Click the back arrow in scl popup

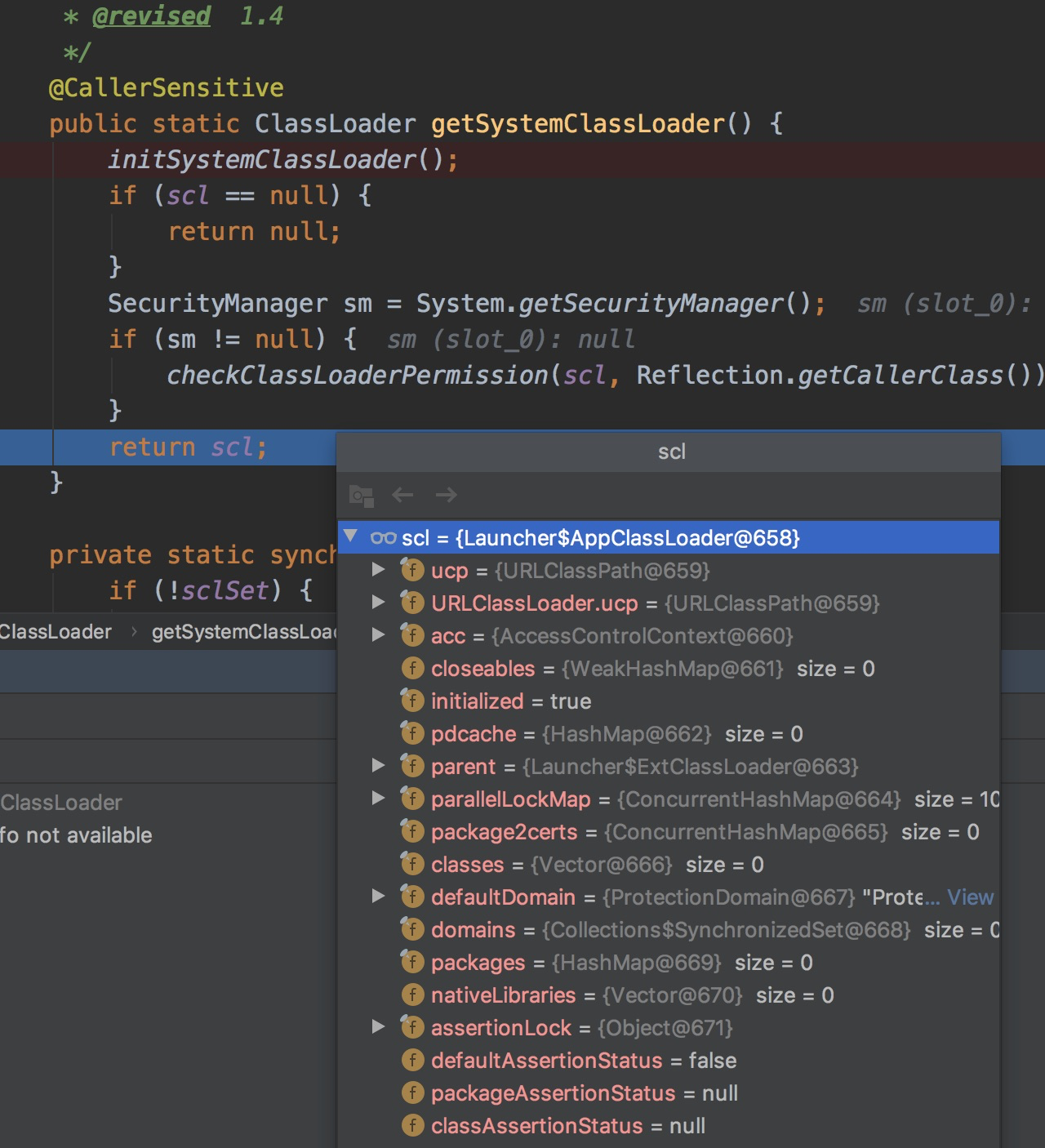tap(402, 495)
